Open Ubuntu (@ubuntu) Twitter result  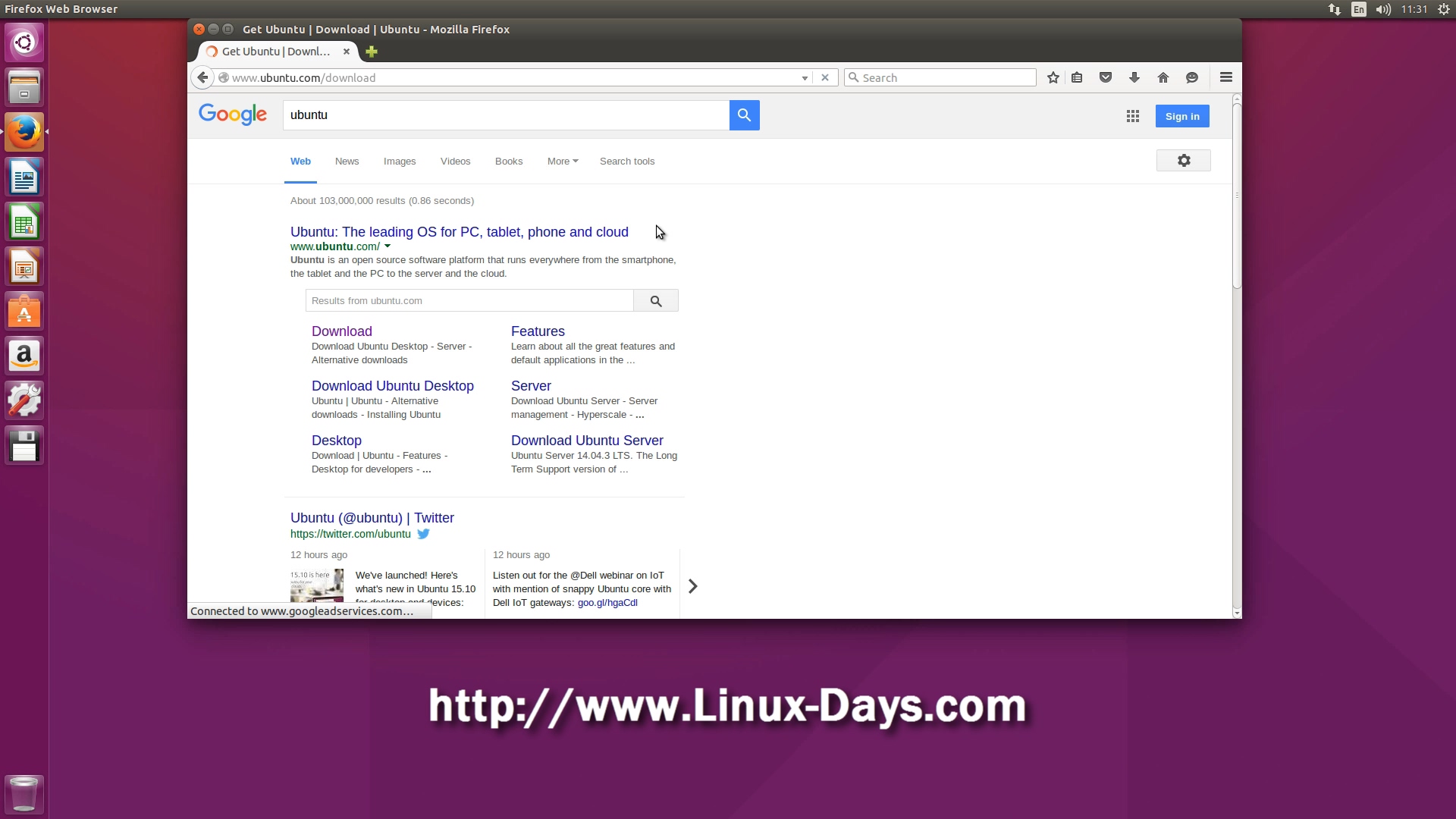tap(372, 518)
